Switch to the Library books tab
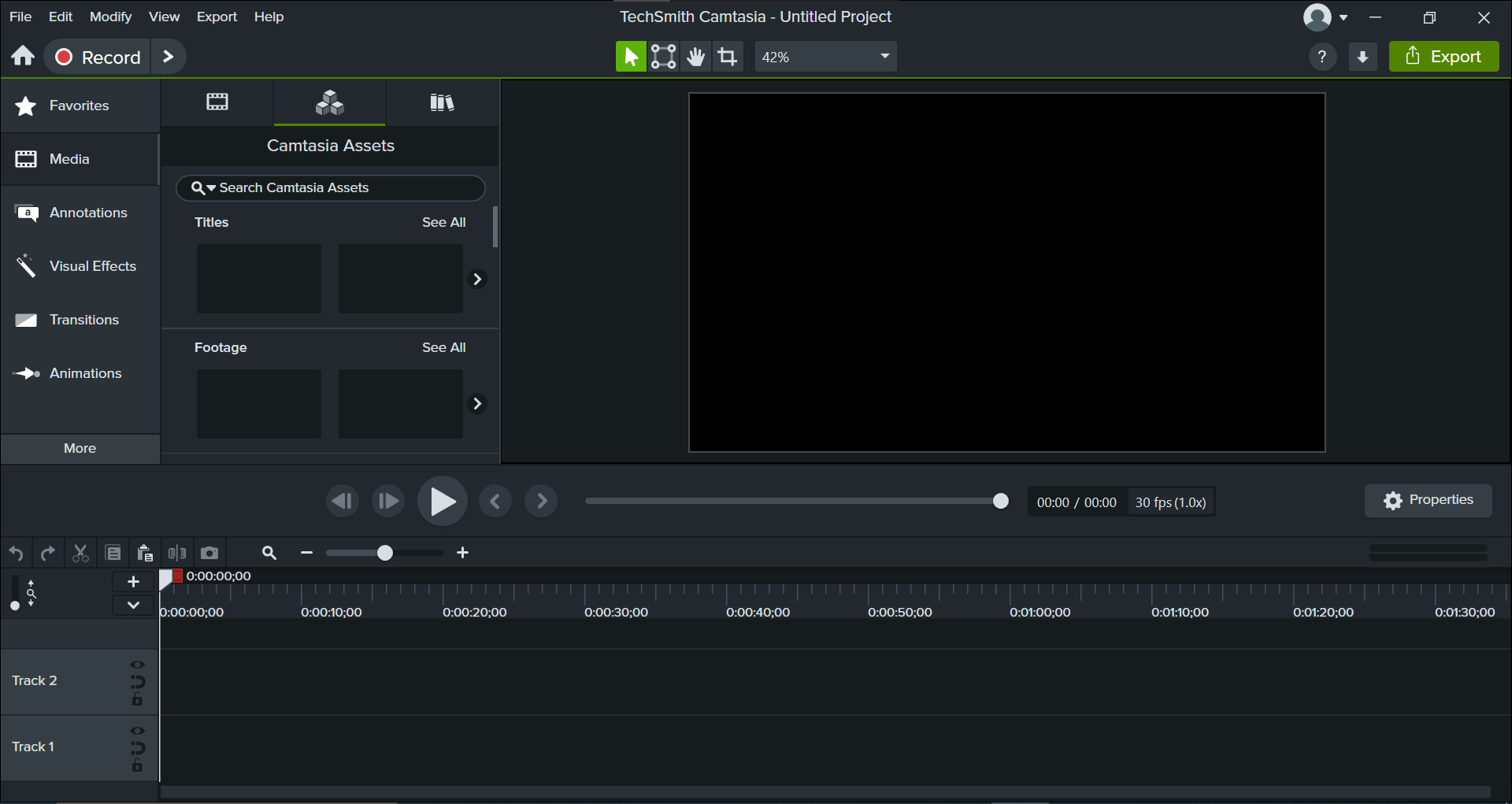The width and height of the screenshot is (1512, 804). point(442,102)
